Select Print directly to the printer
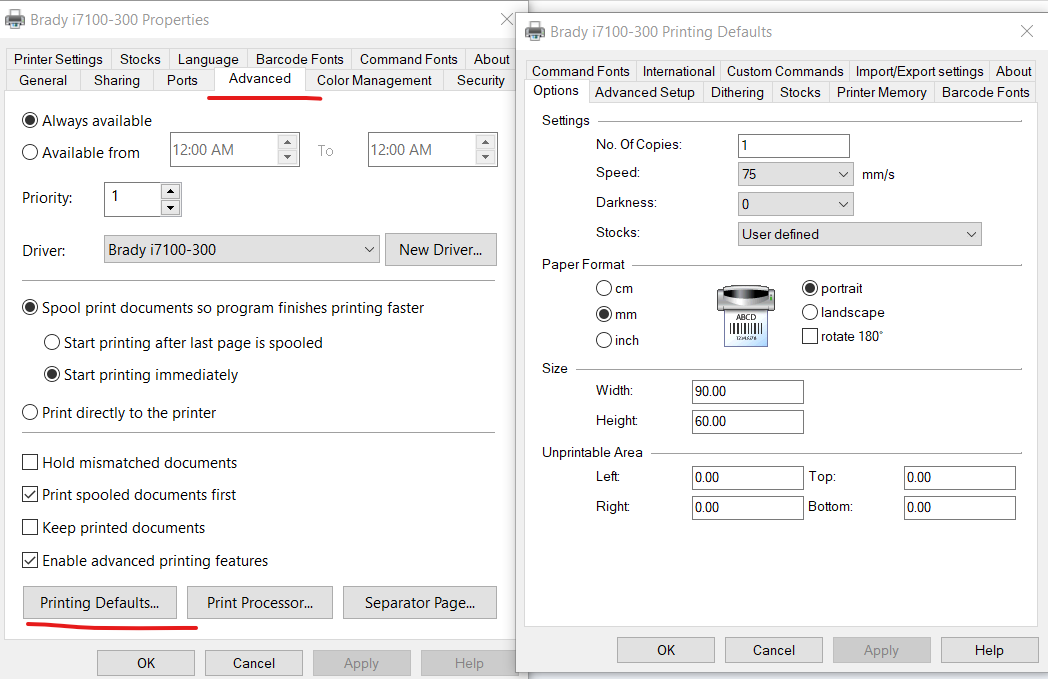 click(x=30, y=413)
